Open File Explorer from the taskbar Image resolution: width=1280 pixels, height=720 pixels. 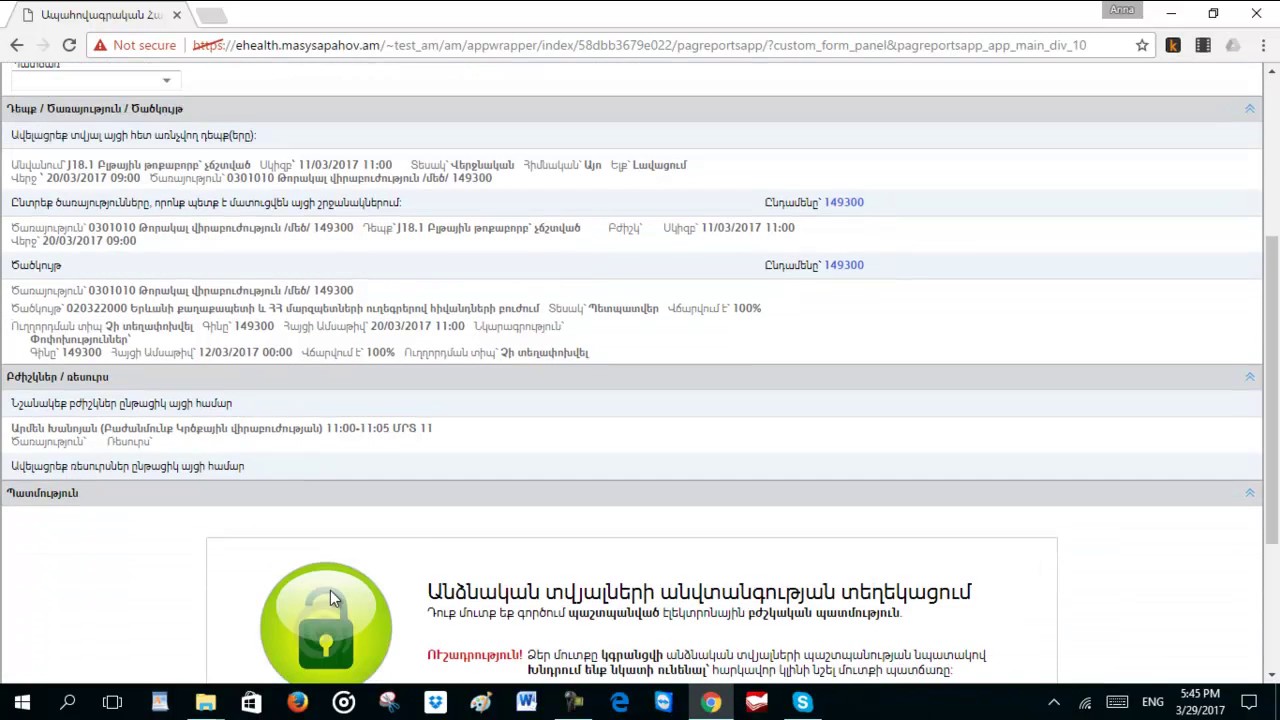point(205,702)
